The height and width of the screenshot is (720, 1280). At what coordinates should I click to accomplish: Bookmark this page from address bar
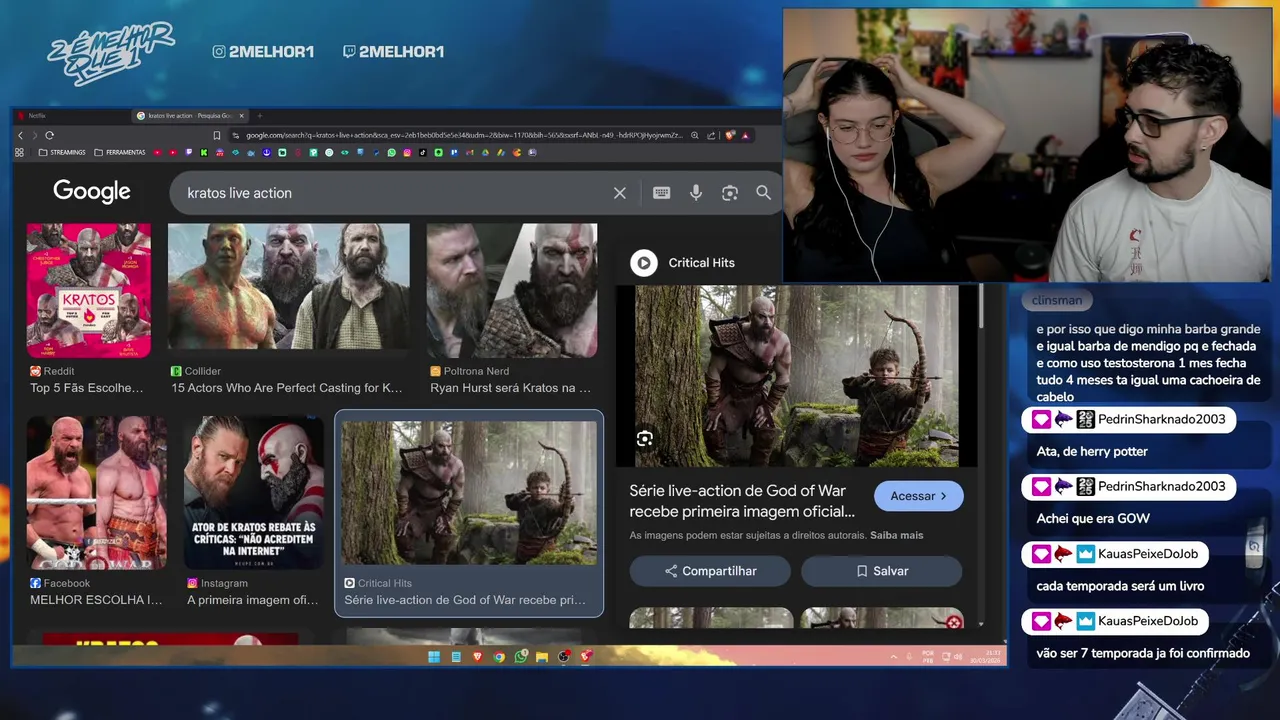pos(216,135)
